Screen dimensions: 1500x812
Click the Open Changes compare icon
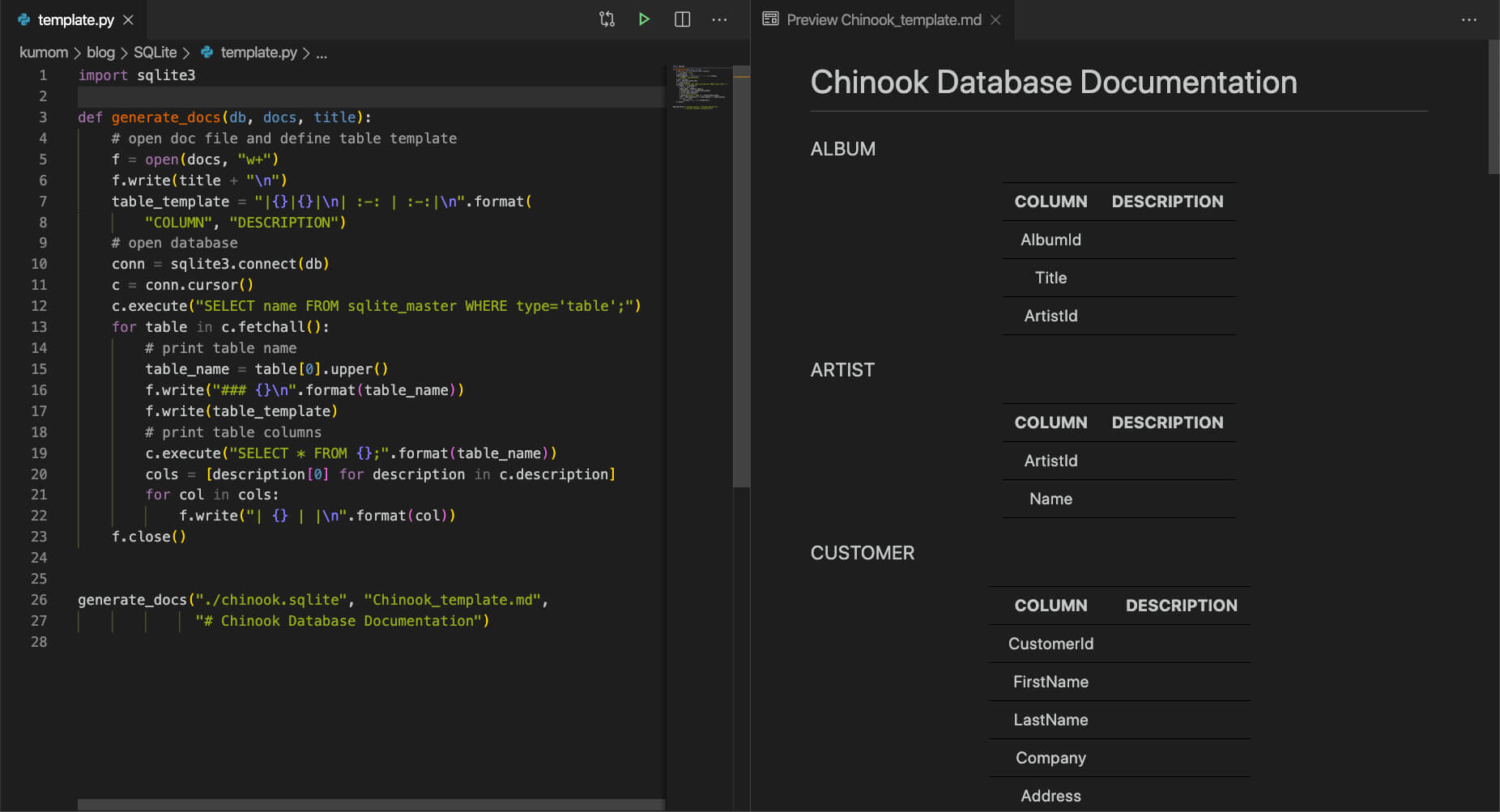click(x=607, y=19)
